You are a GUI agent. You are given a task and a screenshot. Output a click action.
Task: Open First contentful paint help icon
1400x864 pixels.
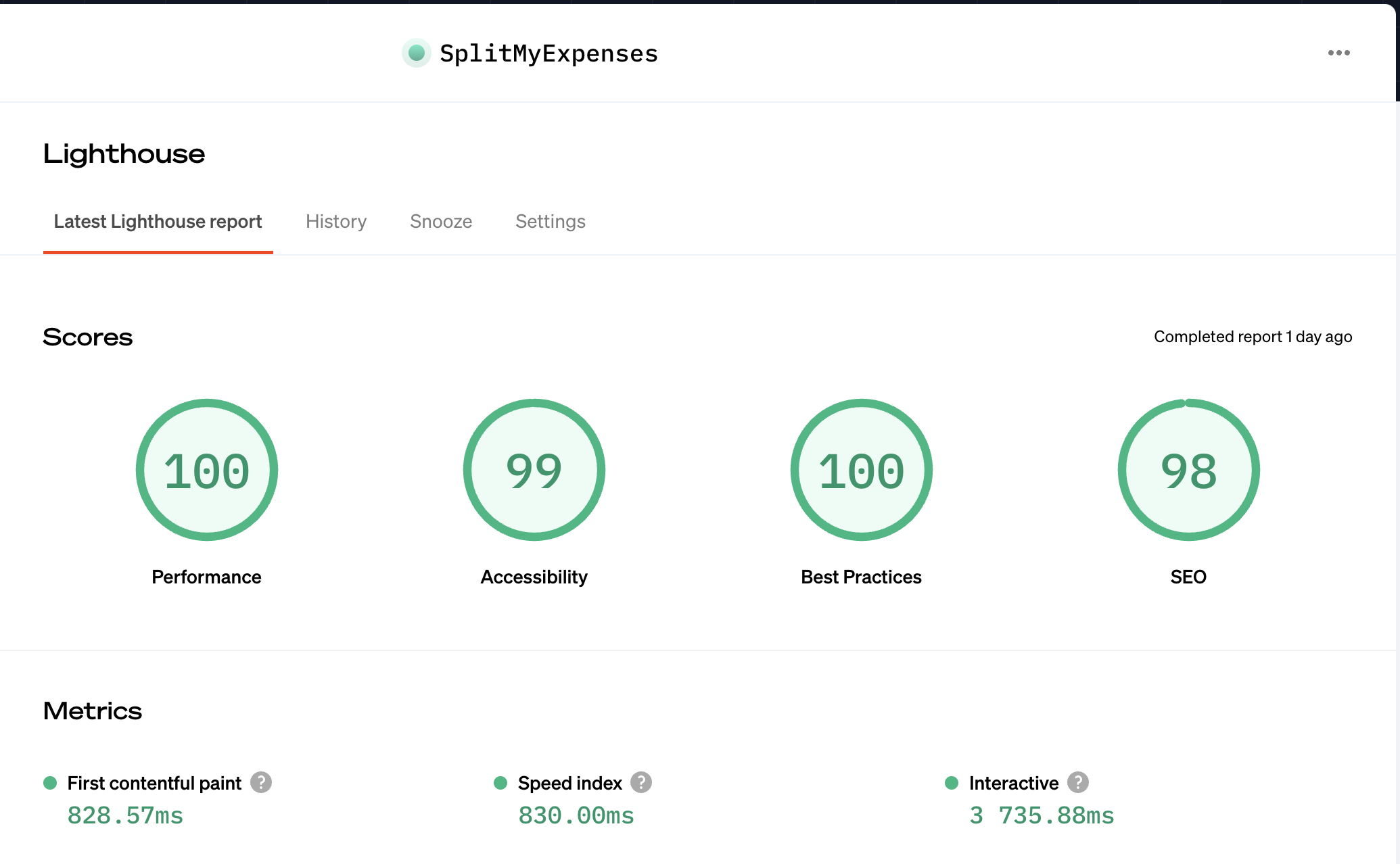click(261, 782)
